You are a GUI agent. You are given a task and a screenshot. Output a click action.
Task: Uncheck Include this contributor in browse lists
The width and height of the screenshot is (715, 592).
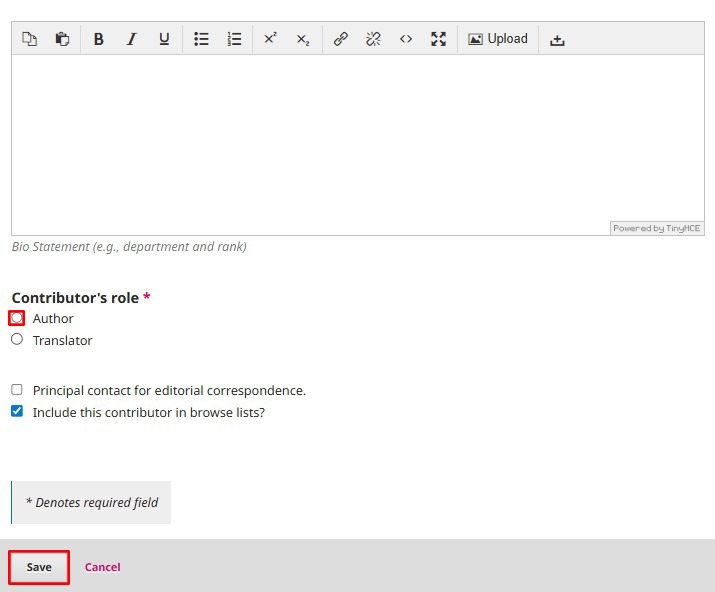(17, 411)
